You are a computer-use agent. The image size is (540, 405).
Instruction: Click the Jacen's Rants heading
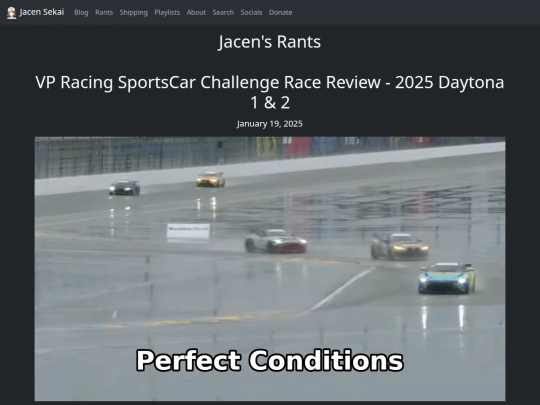270,42
